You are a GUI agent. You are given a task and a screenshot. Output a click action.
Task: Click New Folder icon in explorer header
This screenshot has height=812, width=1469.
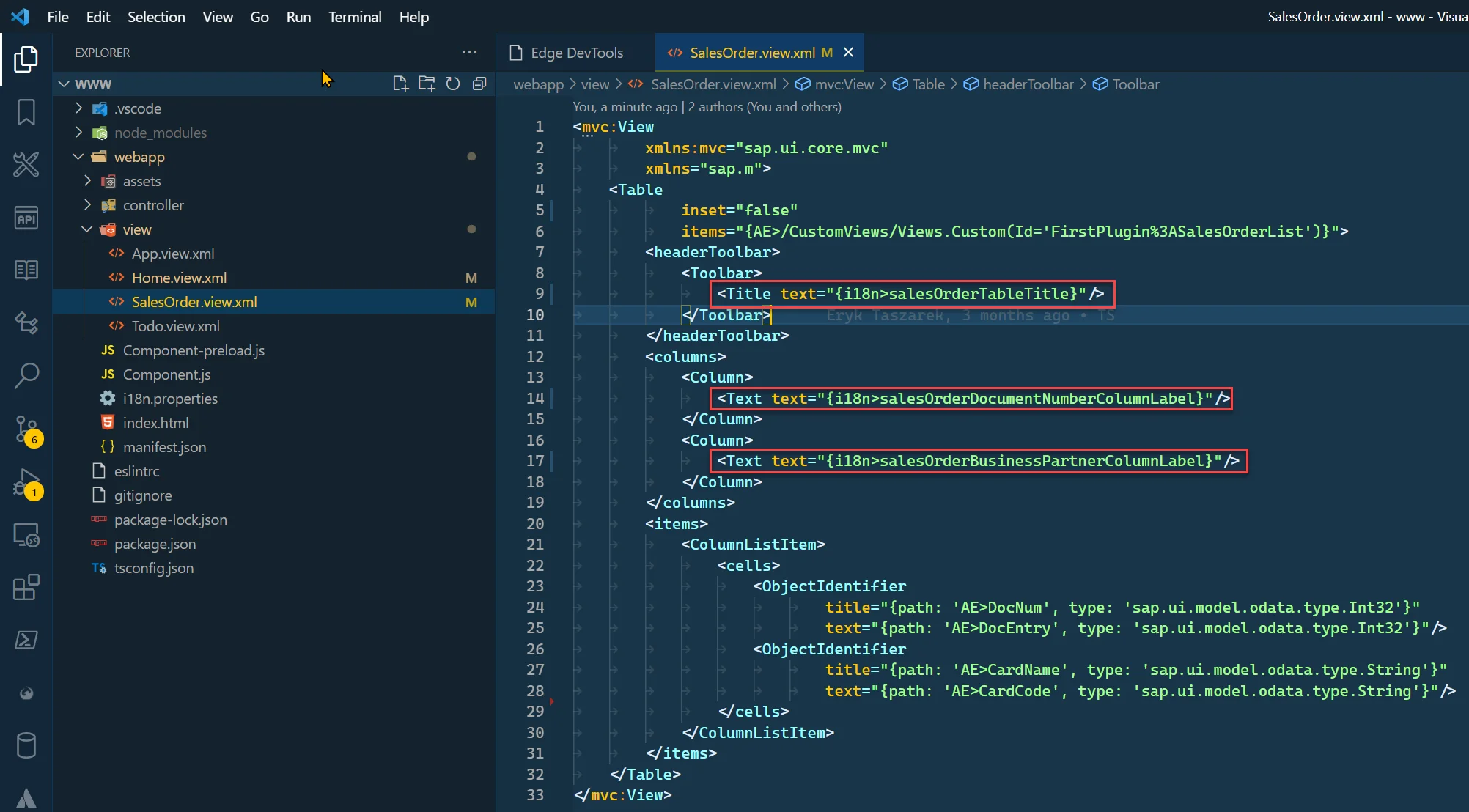coord(426,84)
